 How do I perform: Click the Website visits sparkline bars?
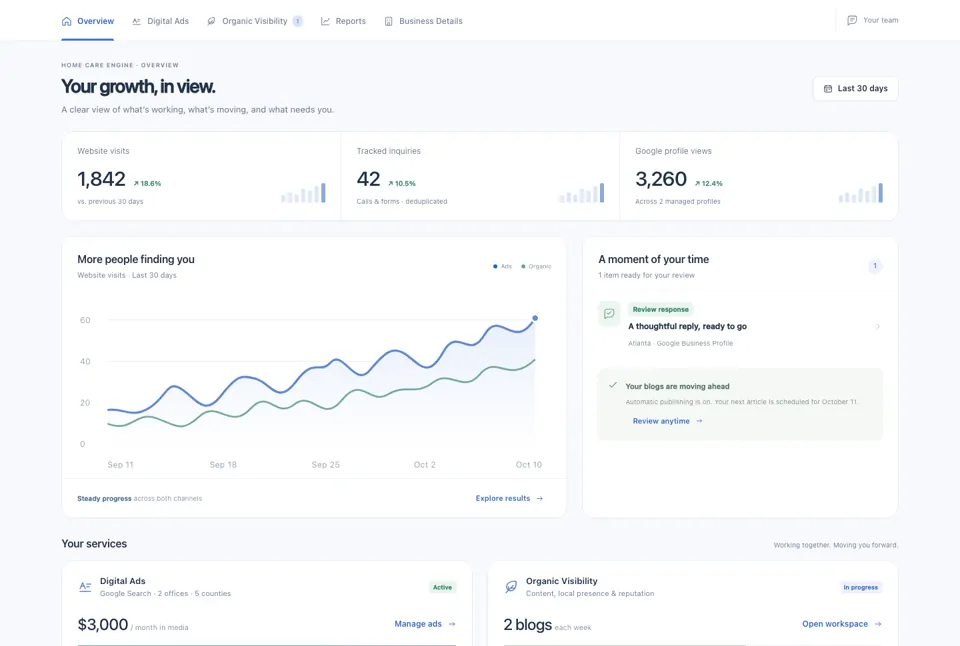(303, 193)
